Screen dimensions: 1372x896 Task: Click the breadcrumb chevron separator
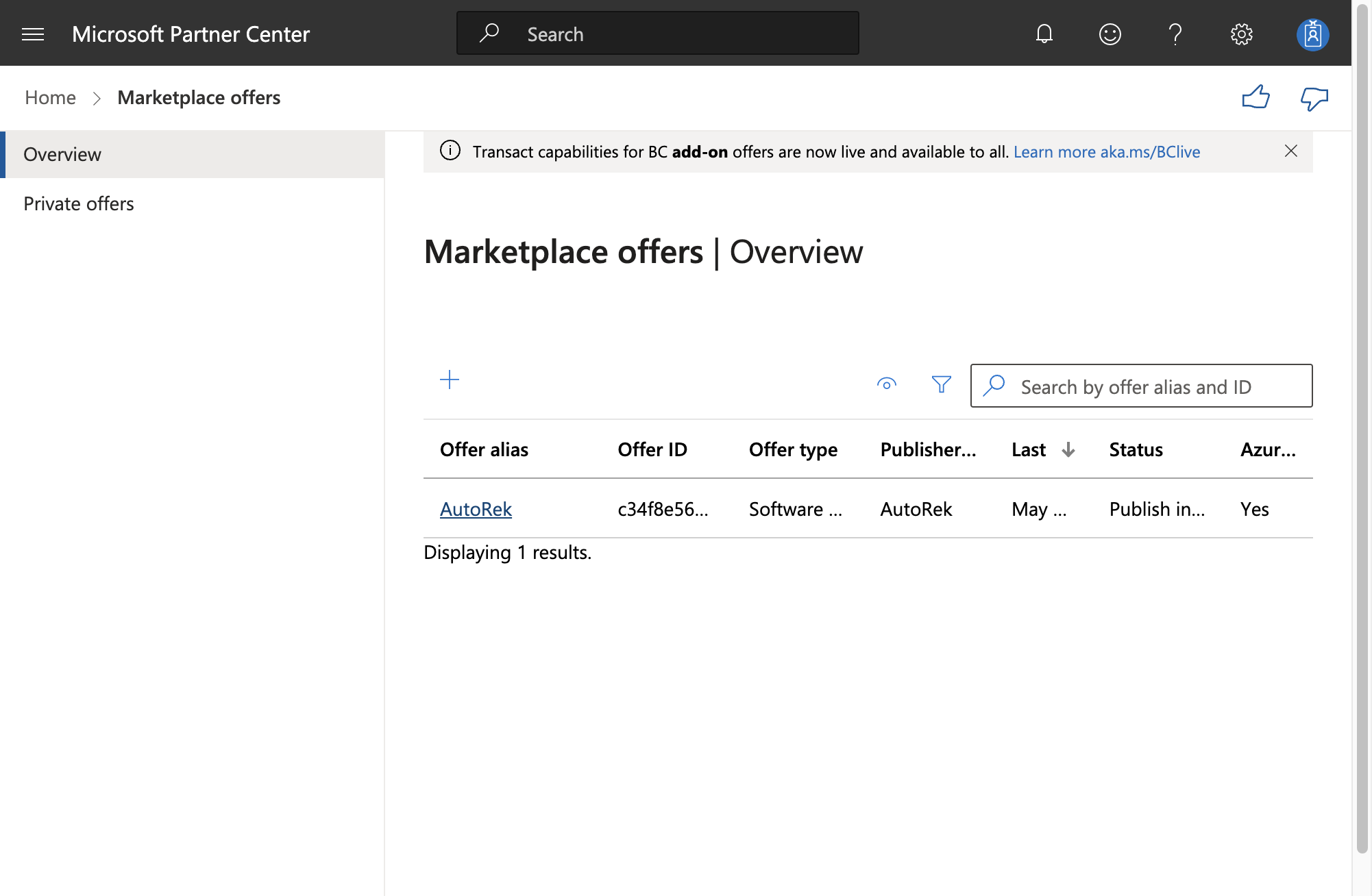coord(97,99)
